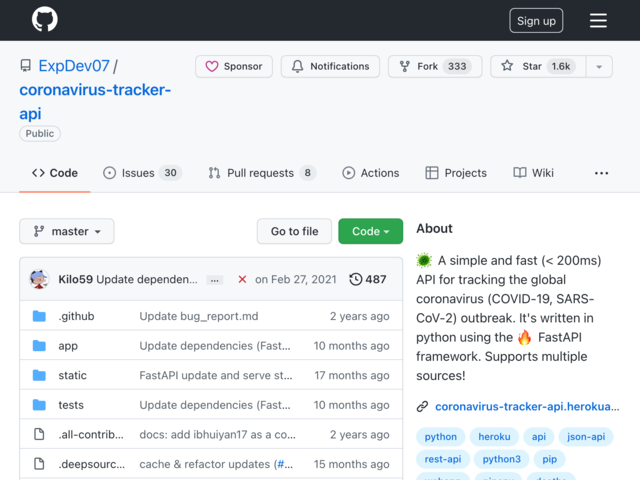
Task: Open the Update bug_report.md commit
Action: (x=199, y=316)
